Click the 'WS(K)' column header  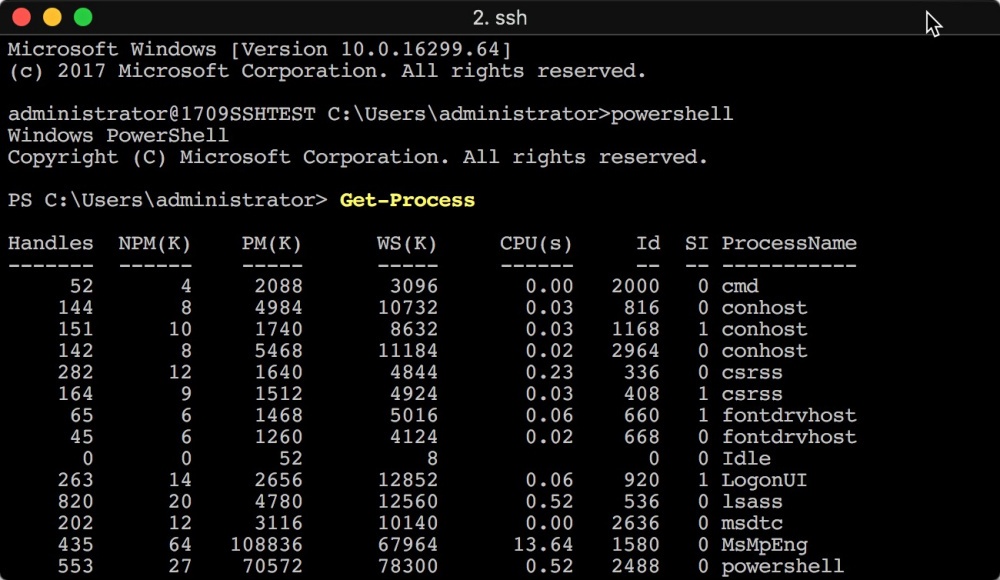[x=407, y=243]
